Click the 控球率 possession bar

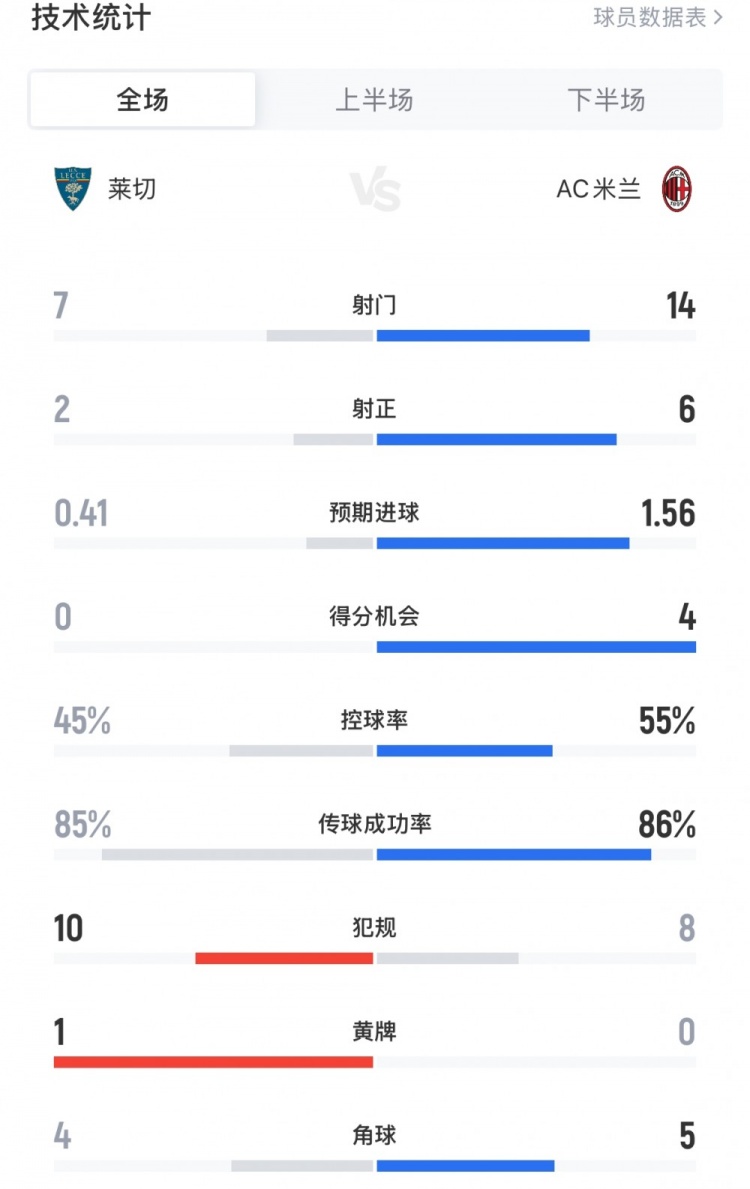tap(464, 751)
